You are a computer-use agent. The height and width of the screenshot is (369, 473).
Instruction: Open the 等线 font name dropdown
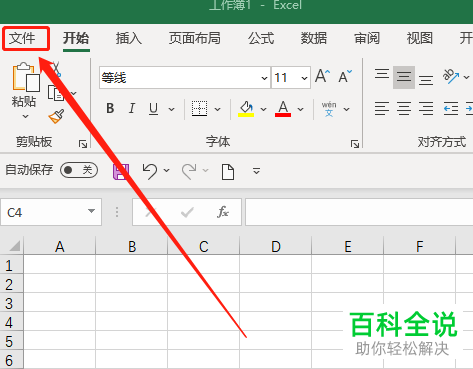tap(264, 78)
